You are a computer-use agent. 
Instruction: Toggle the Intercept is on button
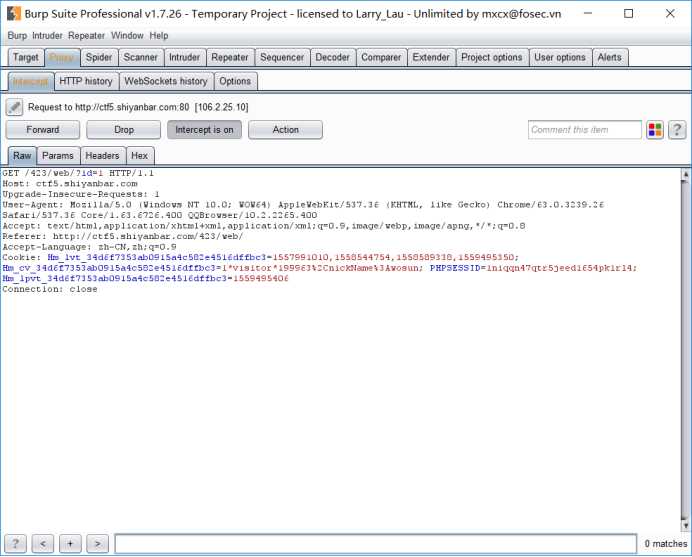click(x=204, y=130)
